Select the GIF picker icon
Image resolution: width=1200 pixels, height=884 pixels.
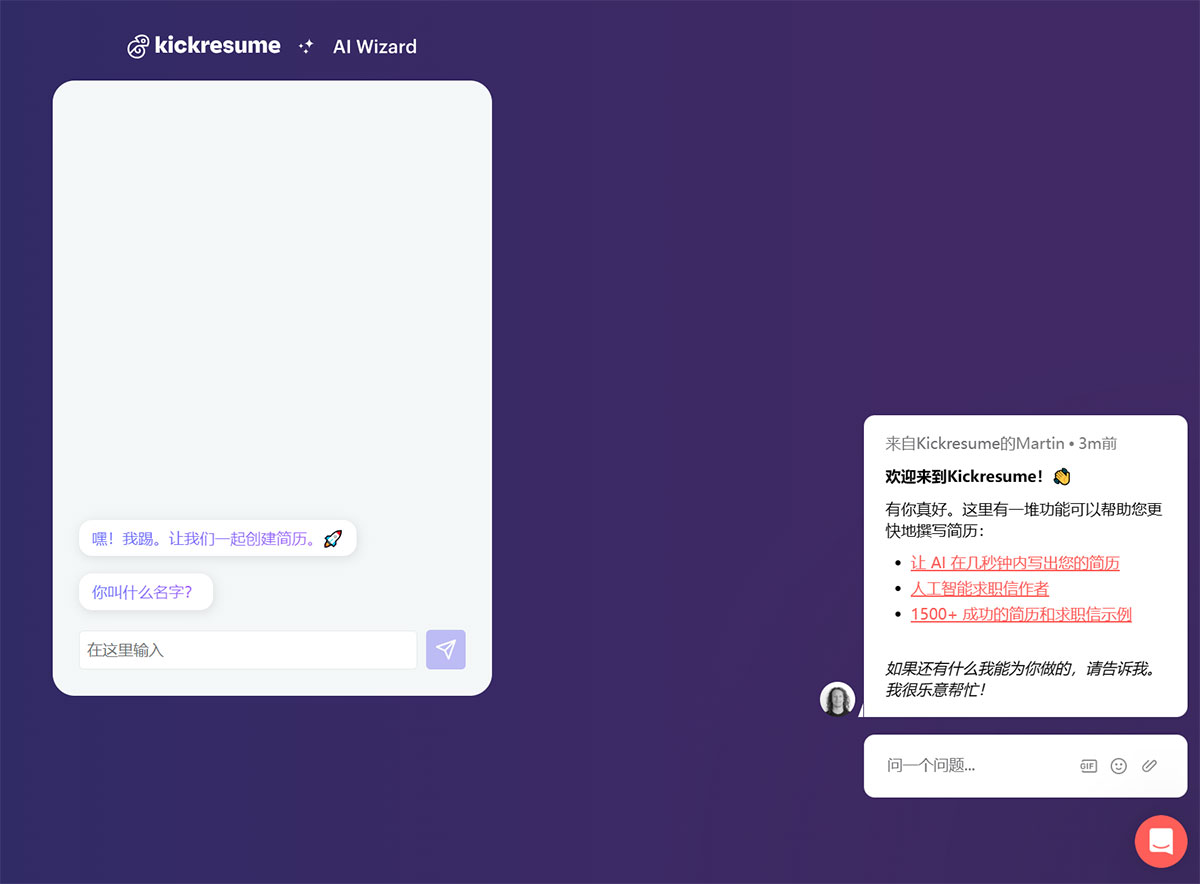tap(1087, 765)
